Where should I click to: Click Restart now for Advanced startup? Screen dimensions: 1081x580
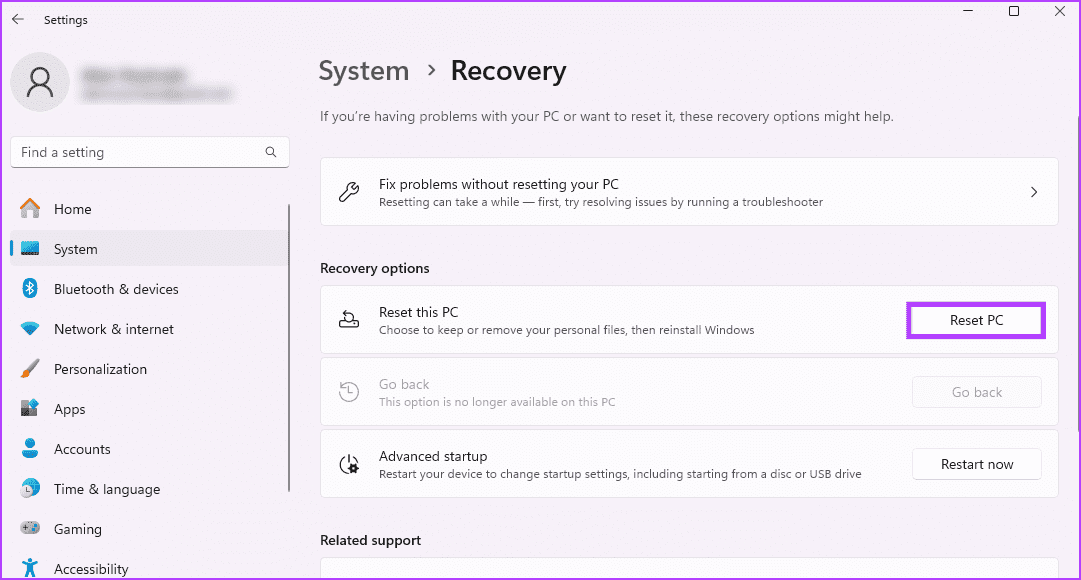pos(976,464)
